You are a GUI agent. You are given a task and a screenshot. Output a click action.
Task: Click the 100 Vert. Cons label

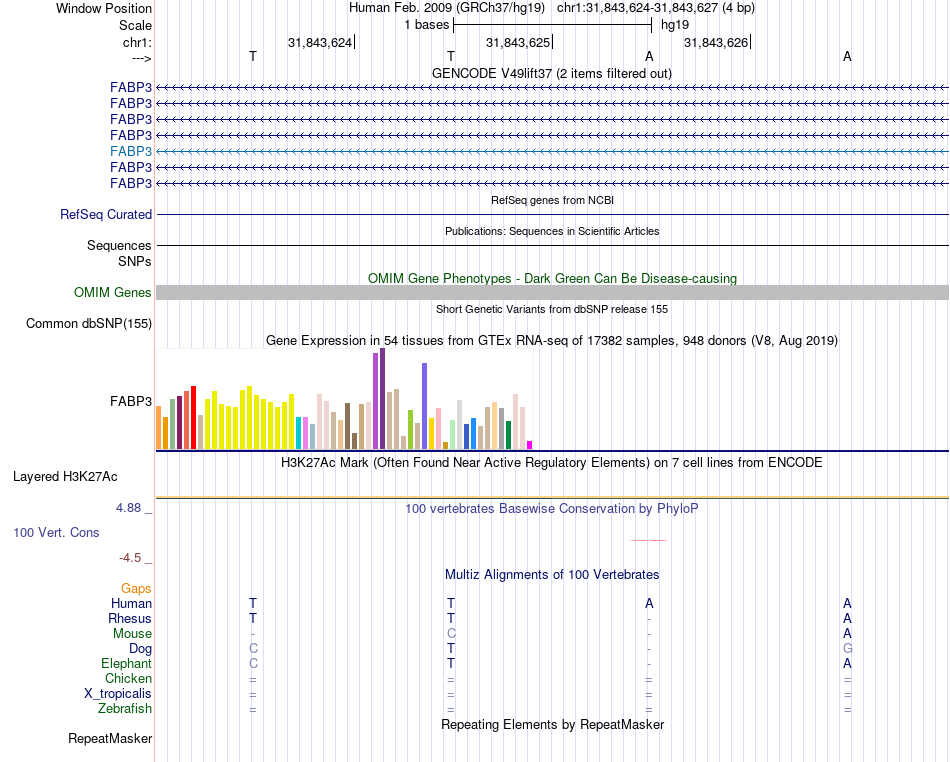[x=56, y=532]
